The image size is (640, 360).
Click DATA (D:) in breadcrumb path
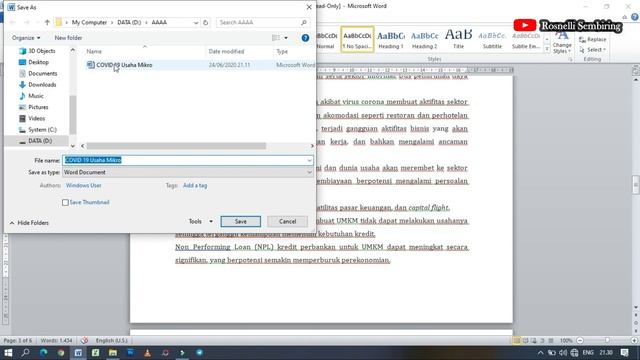tap(129, 22)
